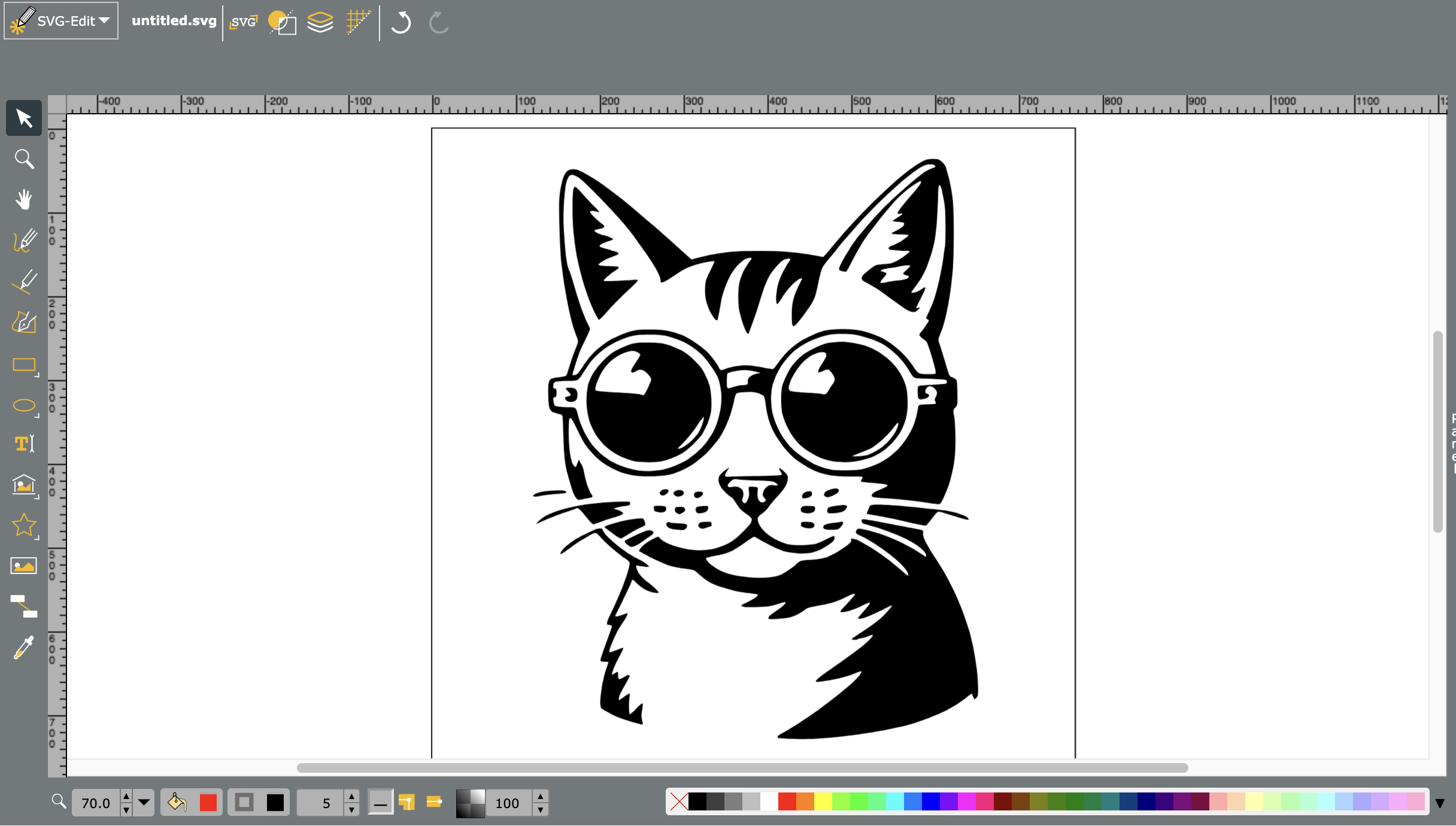The image size is (1456, 826).
Task: Open the SVG source code editor
Action: (x=244, y=22)
